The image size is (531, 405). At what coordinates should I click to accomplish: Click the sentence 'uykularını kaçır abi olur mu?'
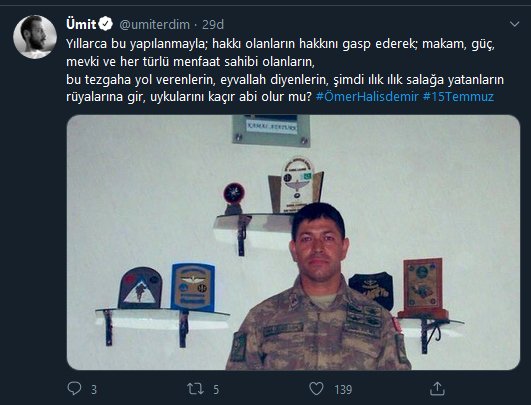(231, 97)
